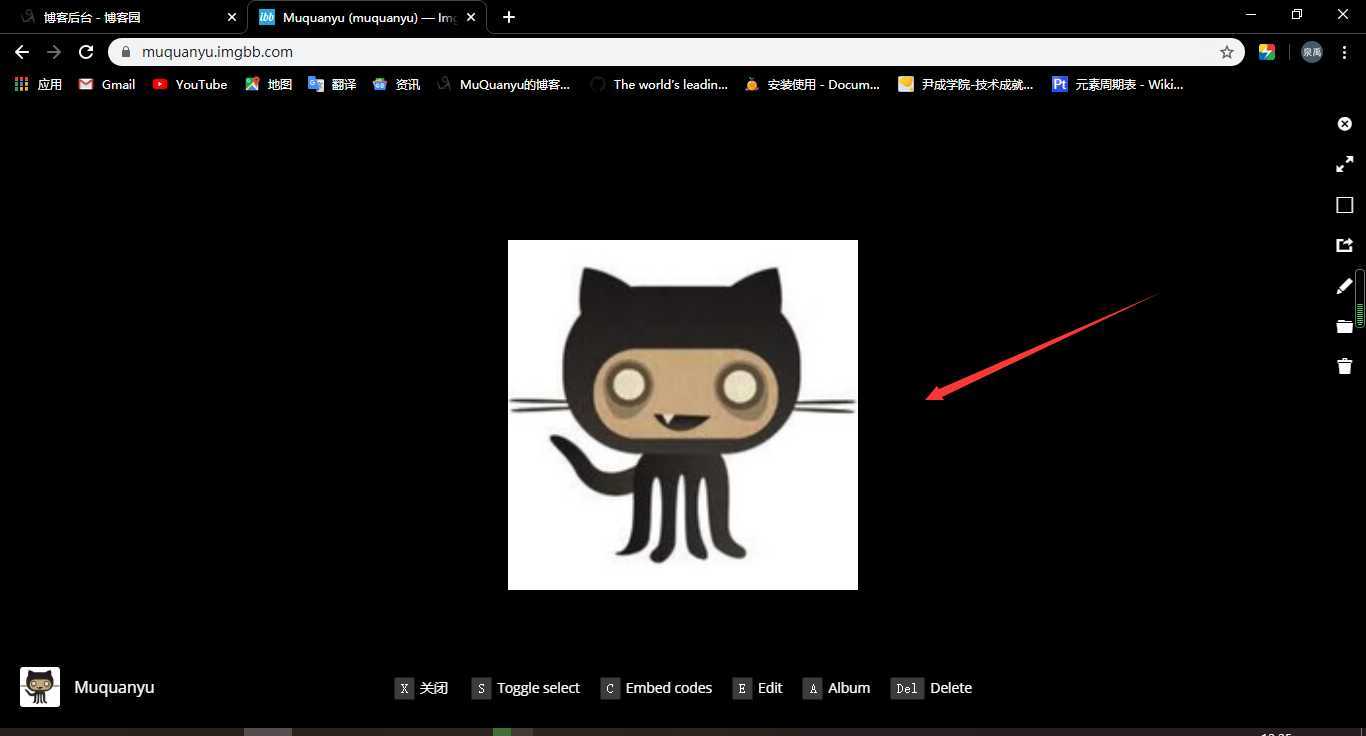Click Toggle select at bottom
The image size is (1366, 736).
pos(526,688)
